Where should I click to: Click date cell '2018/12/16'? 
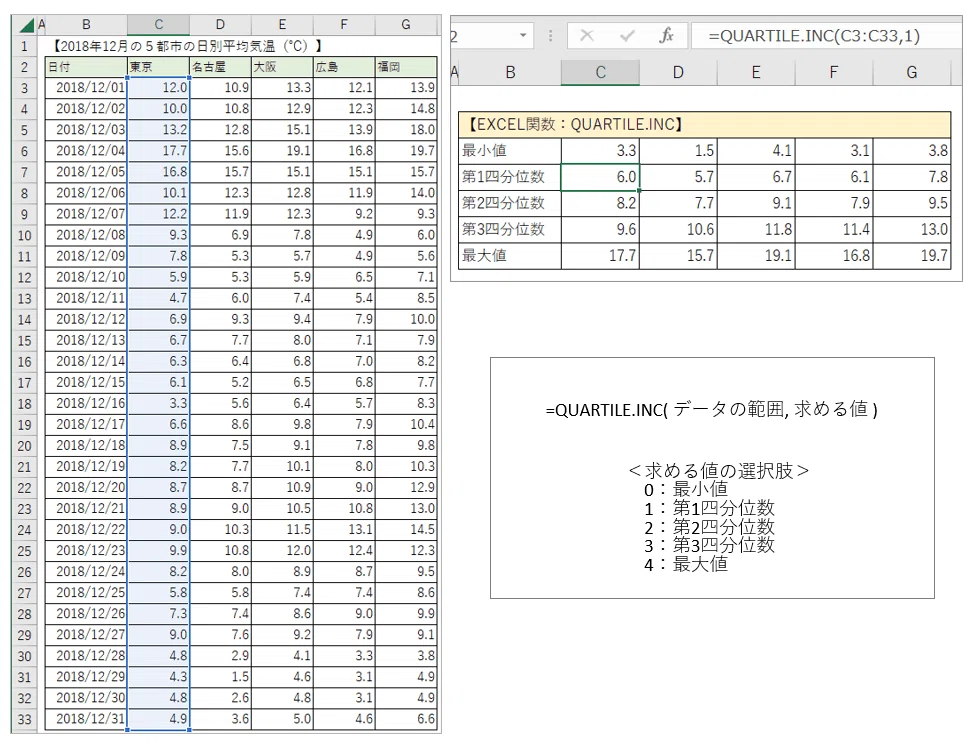click(x=86, y=403)
